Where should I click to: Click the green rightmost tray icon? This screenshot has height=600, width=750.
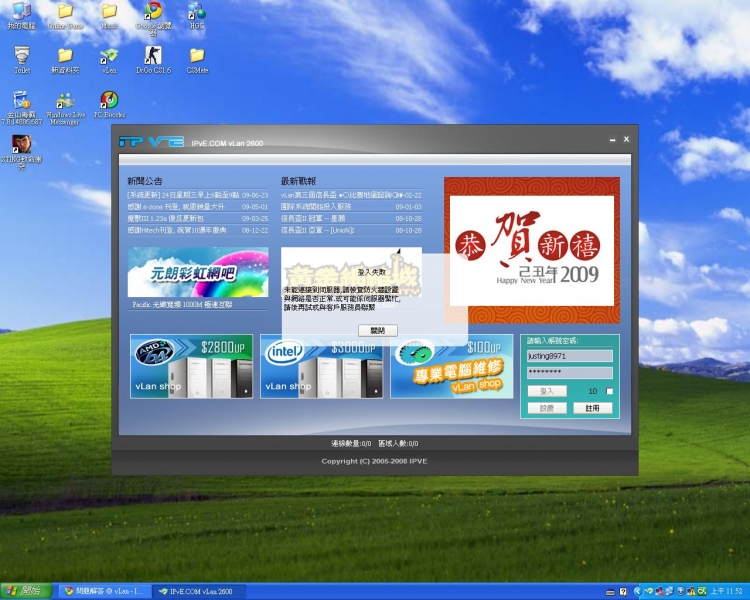(702, 591)
